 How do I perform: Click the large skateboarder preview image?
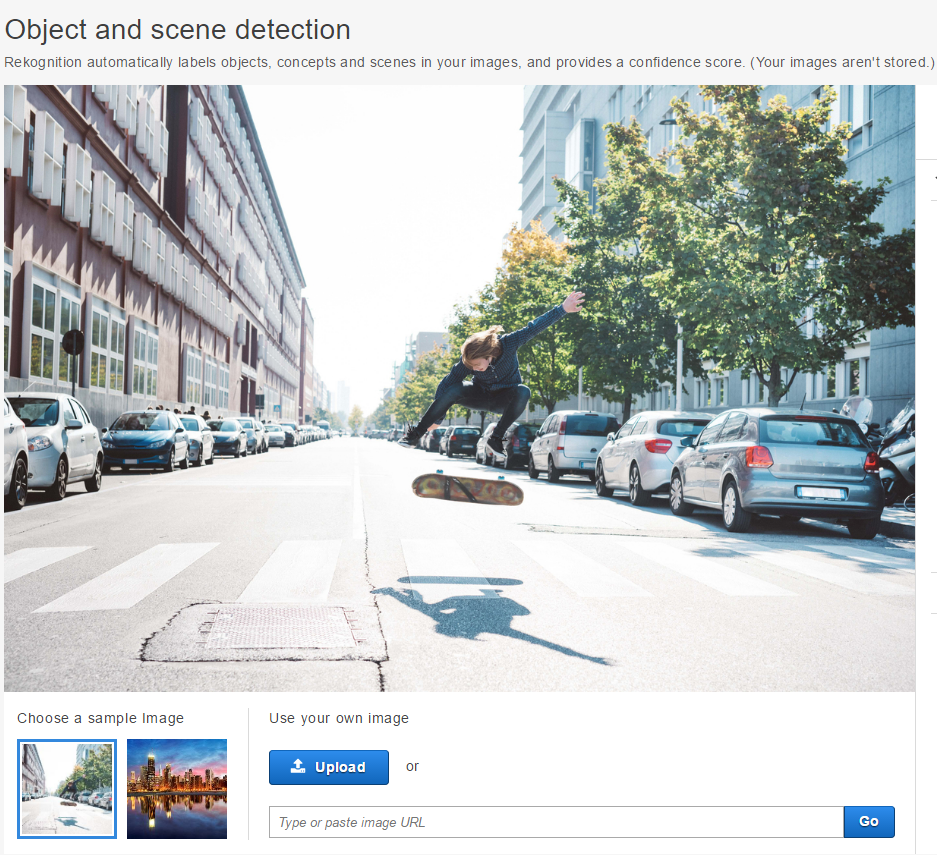pos(459,388)
